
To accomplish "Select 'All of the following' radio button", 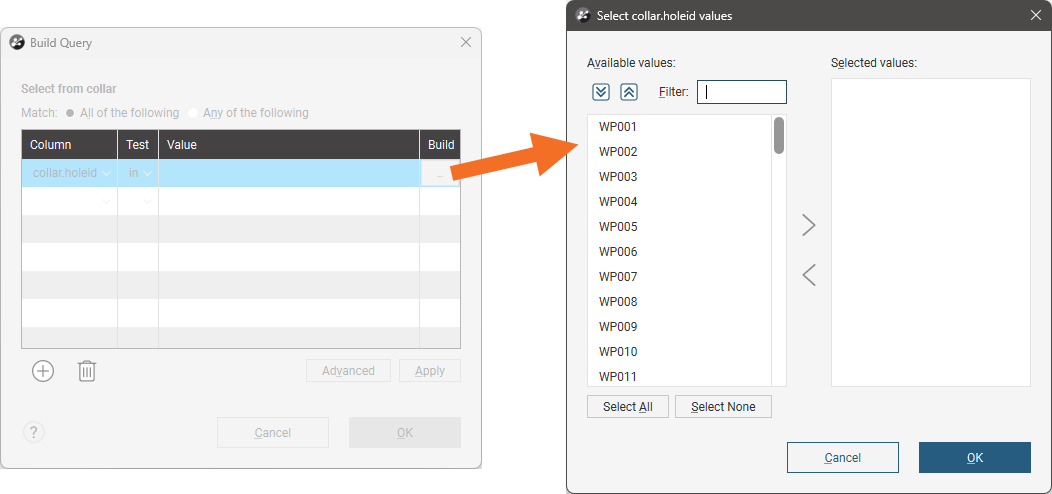I will point(70,113).
